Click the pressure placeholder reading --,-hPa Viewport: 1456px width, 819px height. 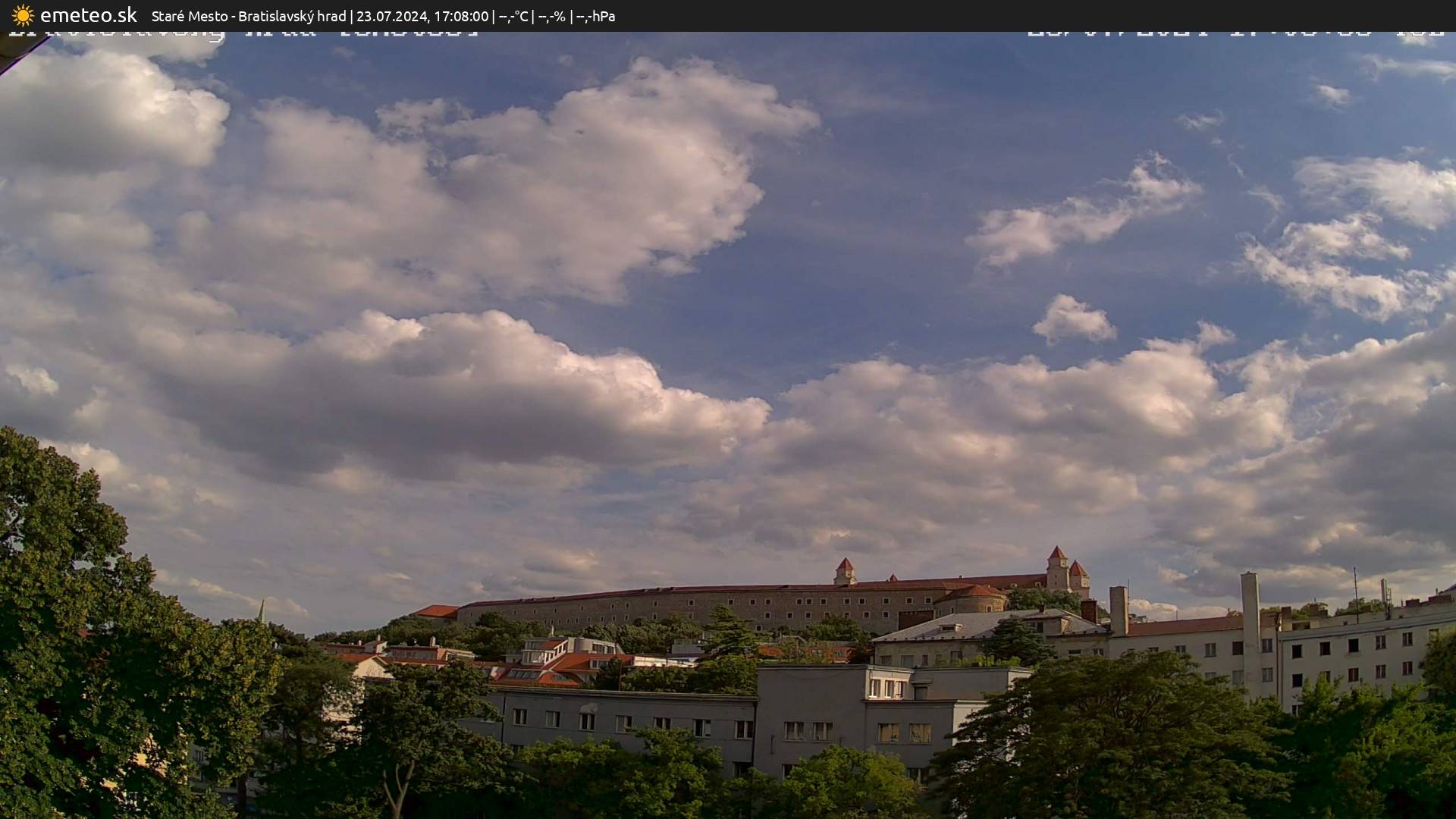(598, 15)
